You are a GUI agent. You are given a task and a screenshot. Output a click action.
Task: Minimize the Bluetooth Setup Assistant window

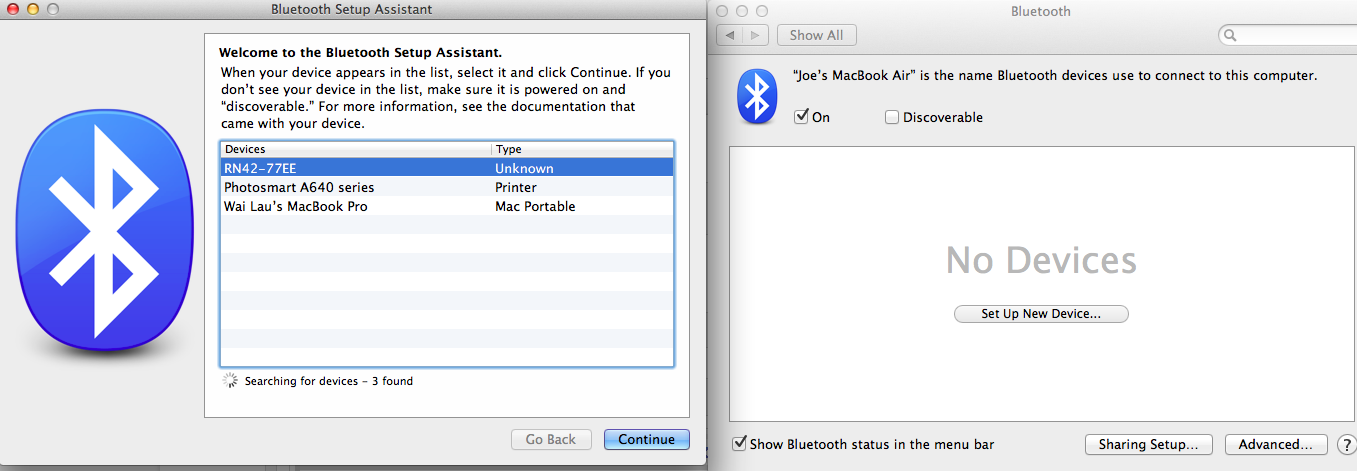(x=32, y=9)
